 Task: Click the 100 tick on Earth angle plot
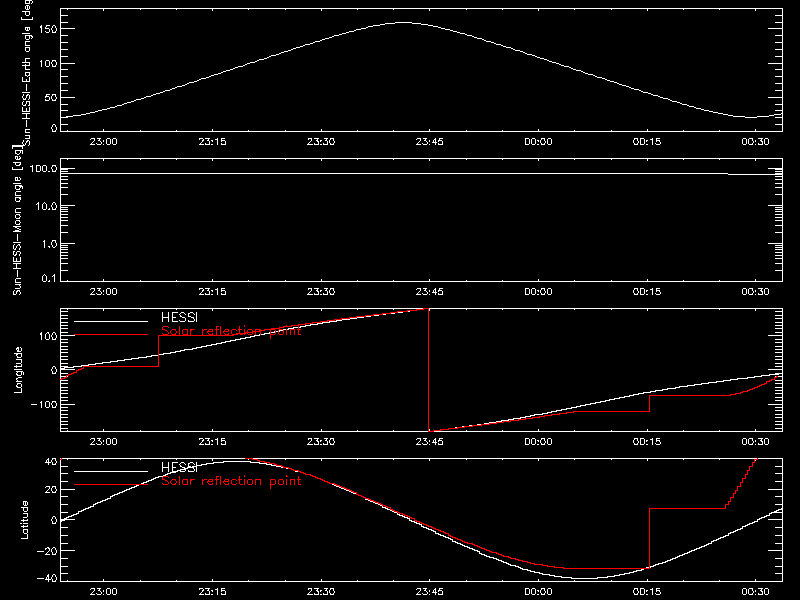[x=49, y=63]
